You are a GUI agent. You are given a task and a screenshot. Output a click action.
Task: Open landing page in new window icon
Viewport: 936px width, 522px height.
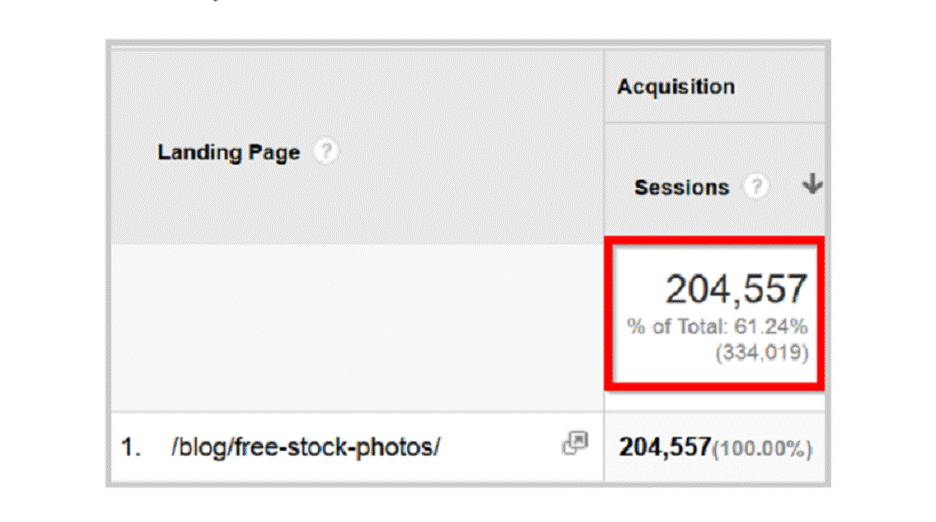[x=575, y=443]
